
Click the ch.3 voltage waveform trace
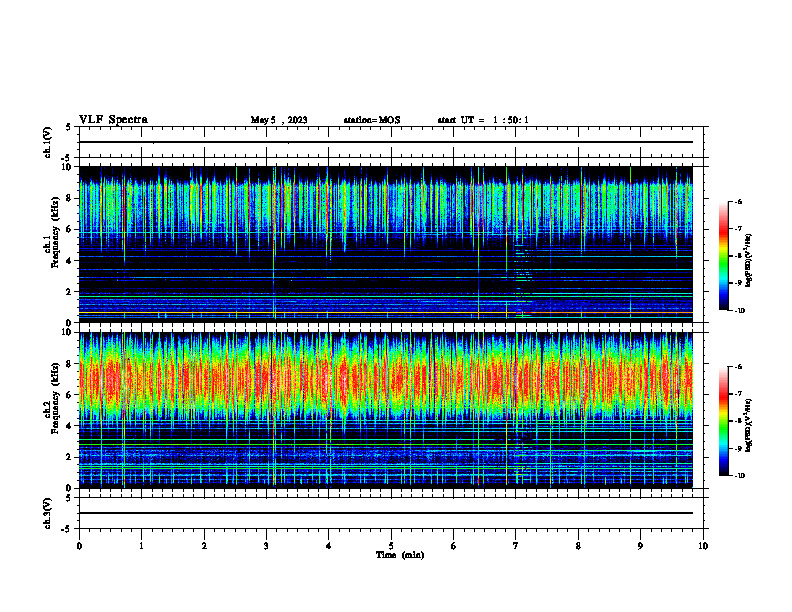(386, 513)
